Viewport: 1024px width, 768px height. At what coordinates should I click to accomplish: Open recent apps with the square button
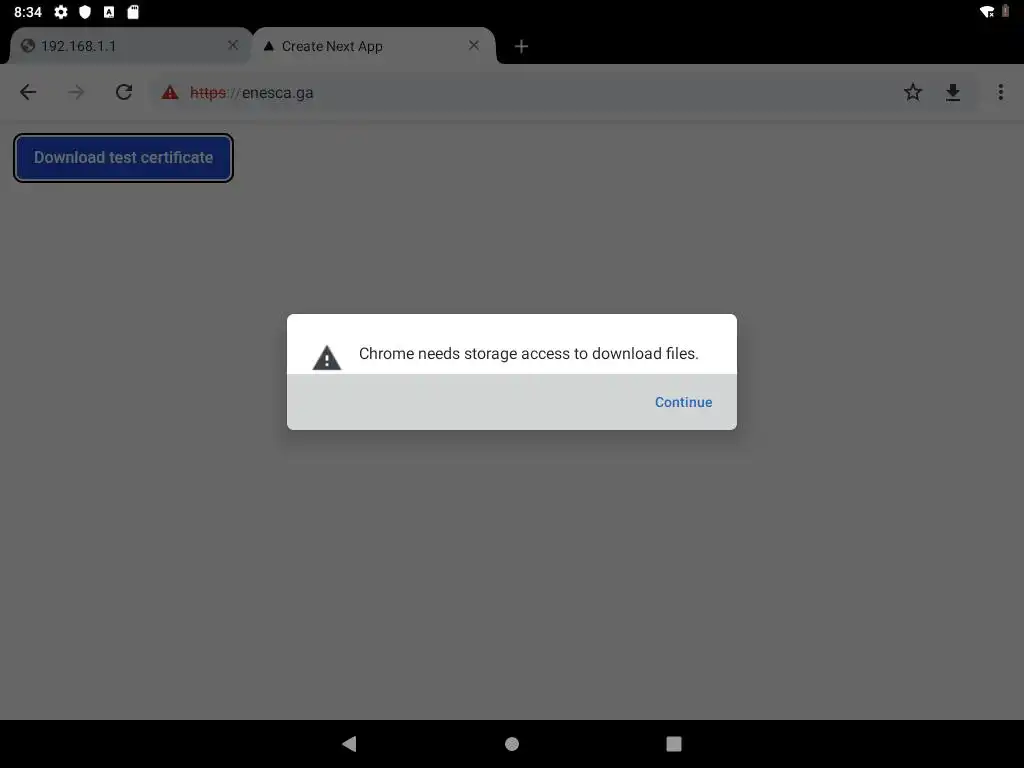click(674, 744)
